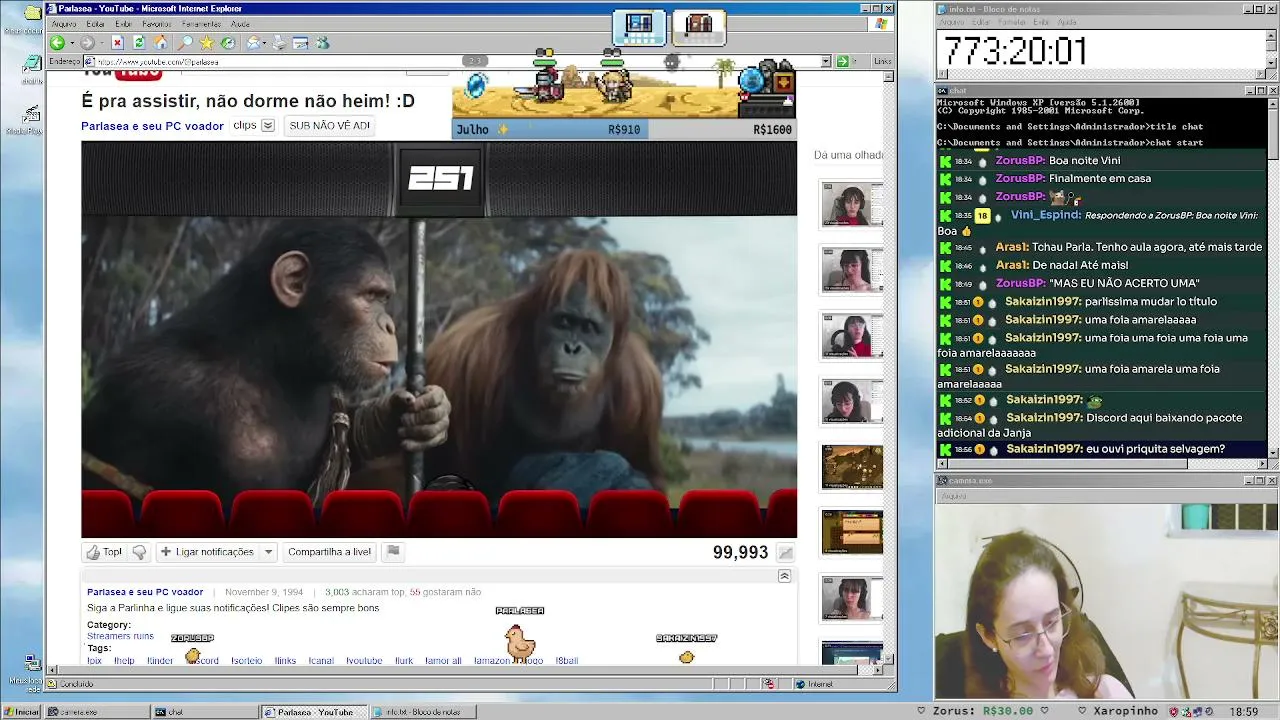Refresh the page in Internet Explorer
1280x720 pixels.
[x=139, y=43]
